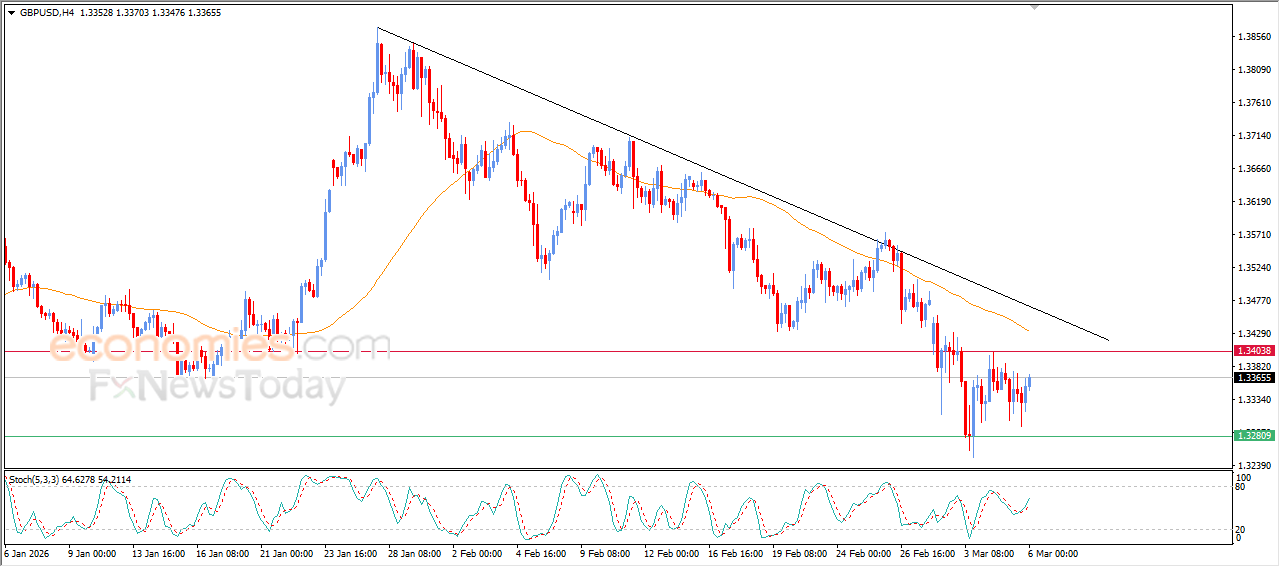This screenshot has height=567, width=1280.
Task: Click the 3 Mar 08:00 time label
Action: coord(990,553)
